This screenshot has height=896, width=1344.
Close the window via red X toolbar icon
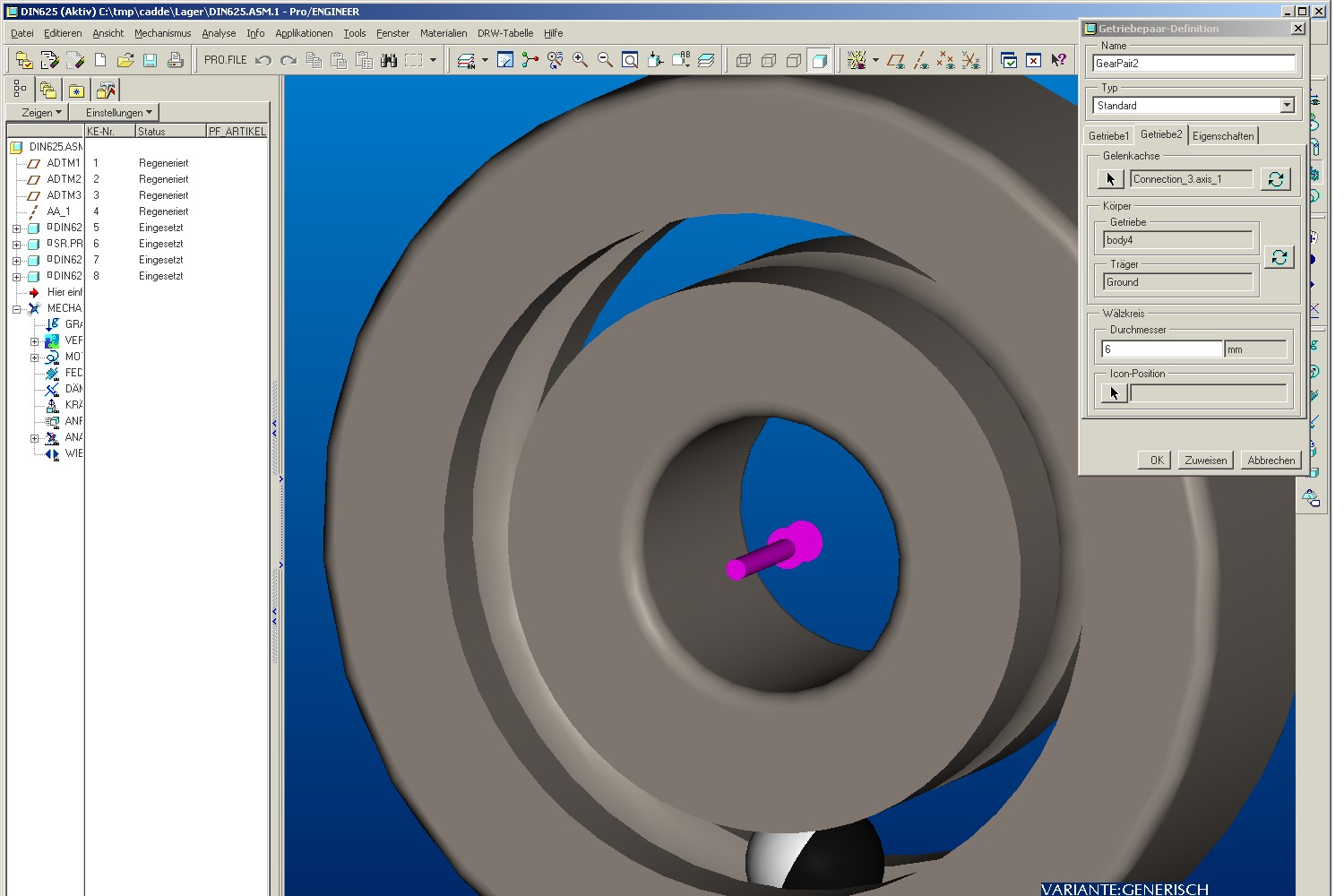(1033, 60)
